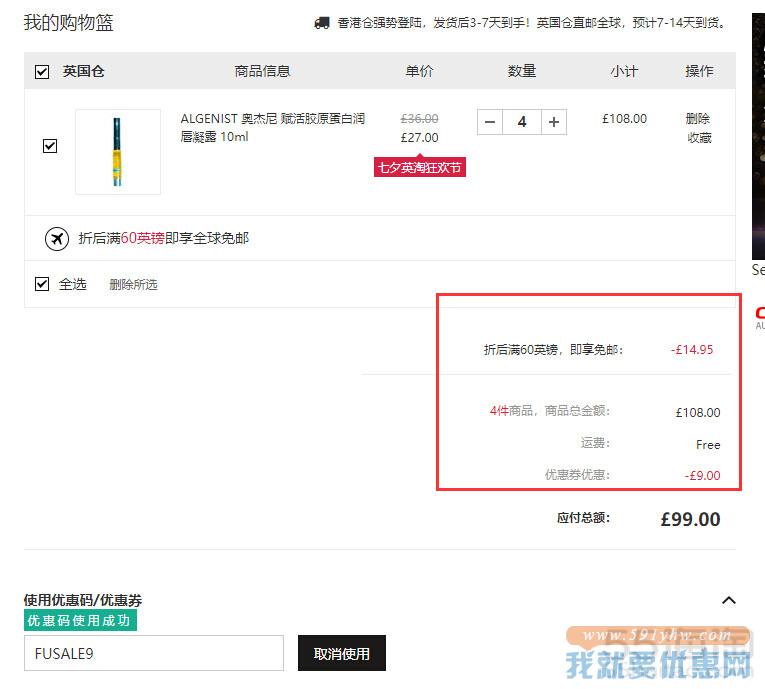The height and width of the screenshot is (689, 765).
Task: Toggle the 全选 select-all checkbox
Action: pos(42,284)
